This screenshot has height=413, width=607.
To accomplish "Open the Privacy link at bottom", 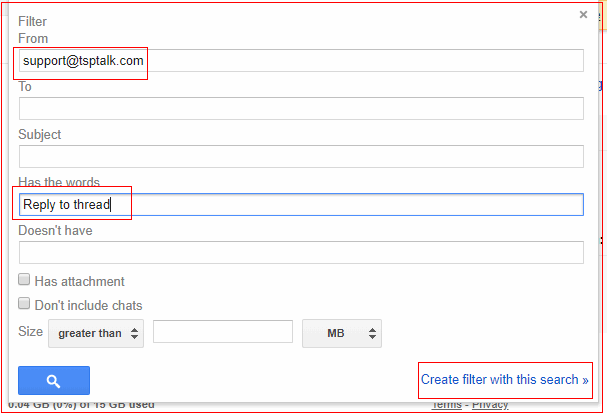I will [489, 405].
